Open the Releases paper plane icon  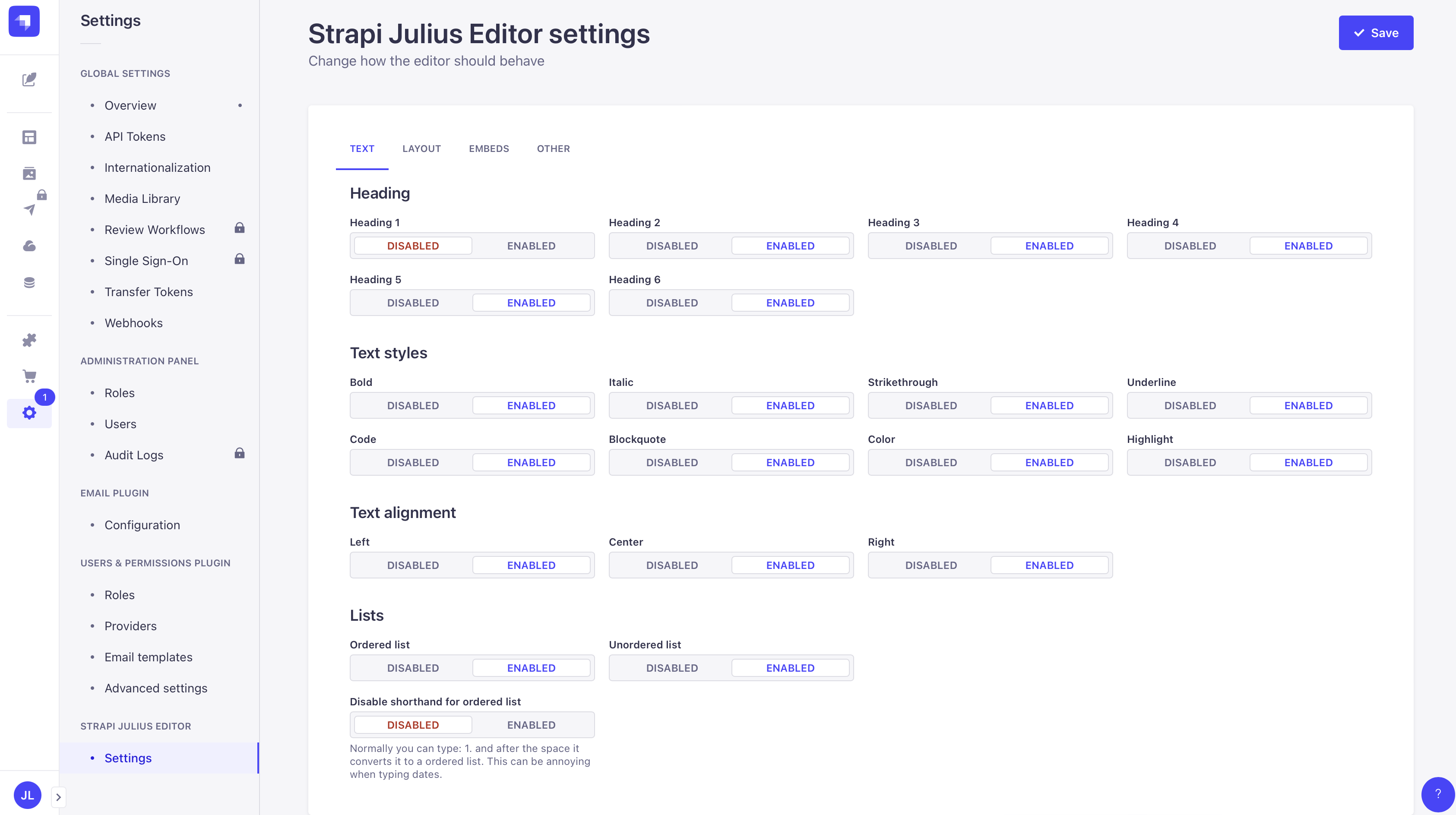[29, 210]
